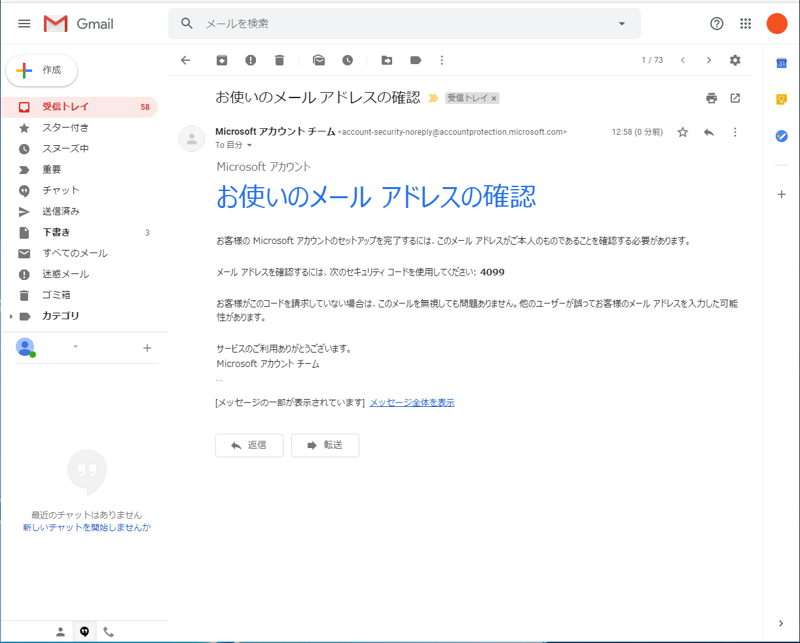Go to newer message arrow
Screen dimensions: 800x643
683,60
